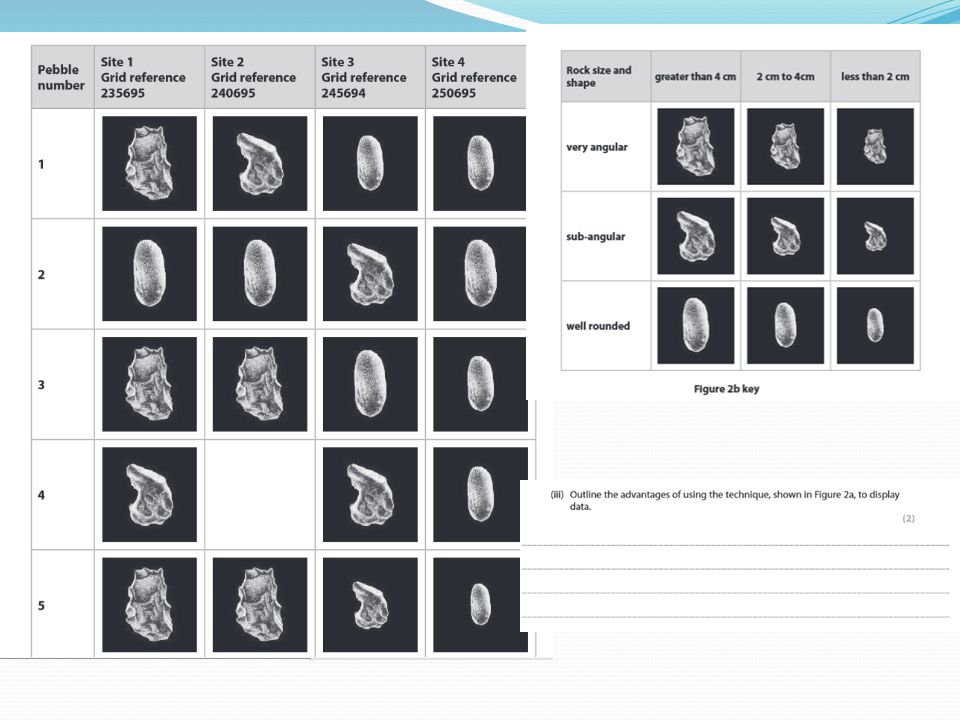Select Site 2 pebble 1 image

coord(260,163)
